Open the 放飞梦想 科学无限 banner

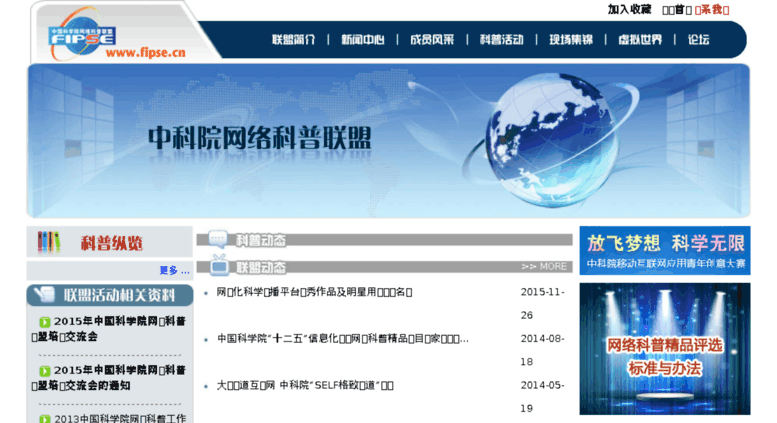(x=665, y=251)
